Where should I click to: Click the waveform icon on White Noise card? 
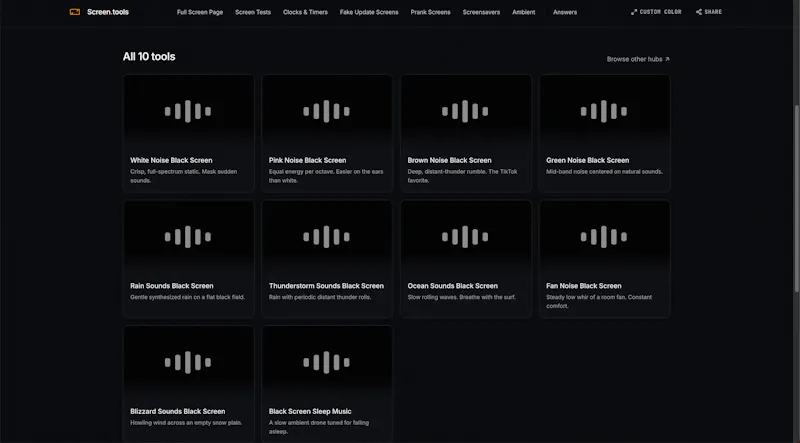[188, 111]
